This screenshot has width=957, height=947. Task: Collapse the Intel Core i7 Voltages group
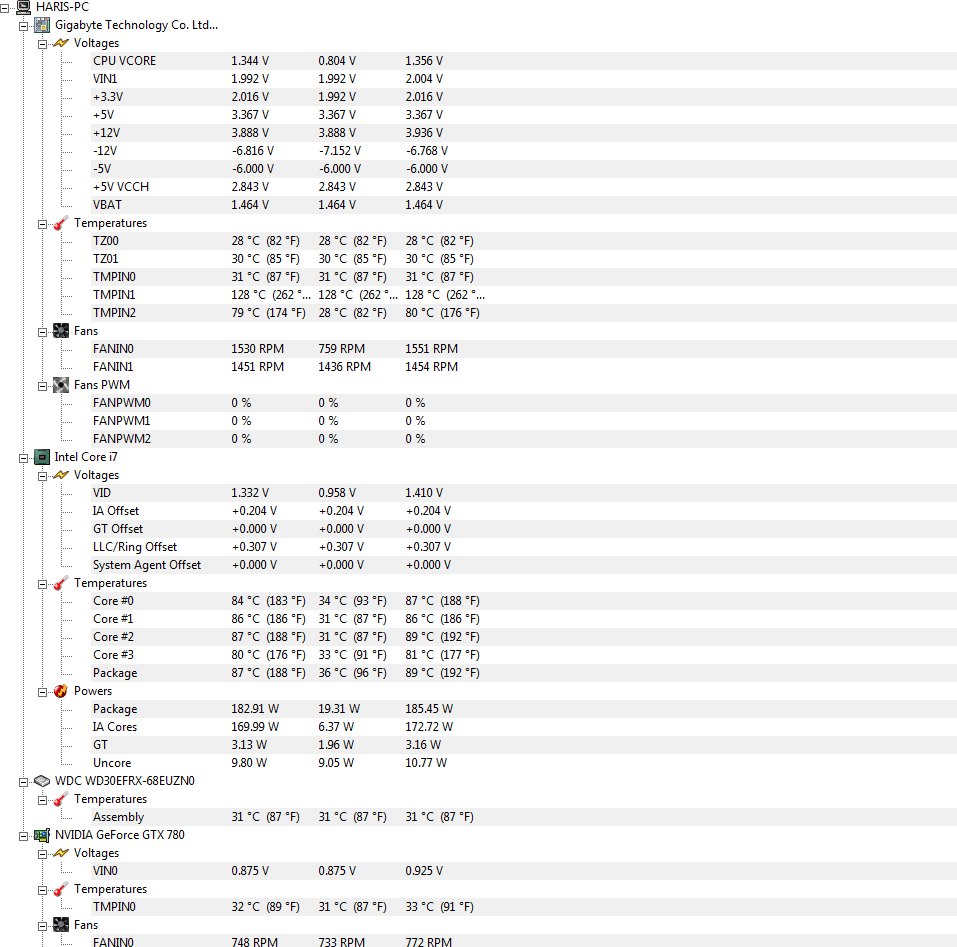(x=43, y=477)
